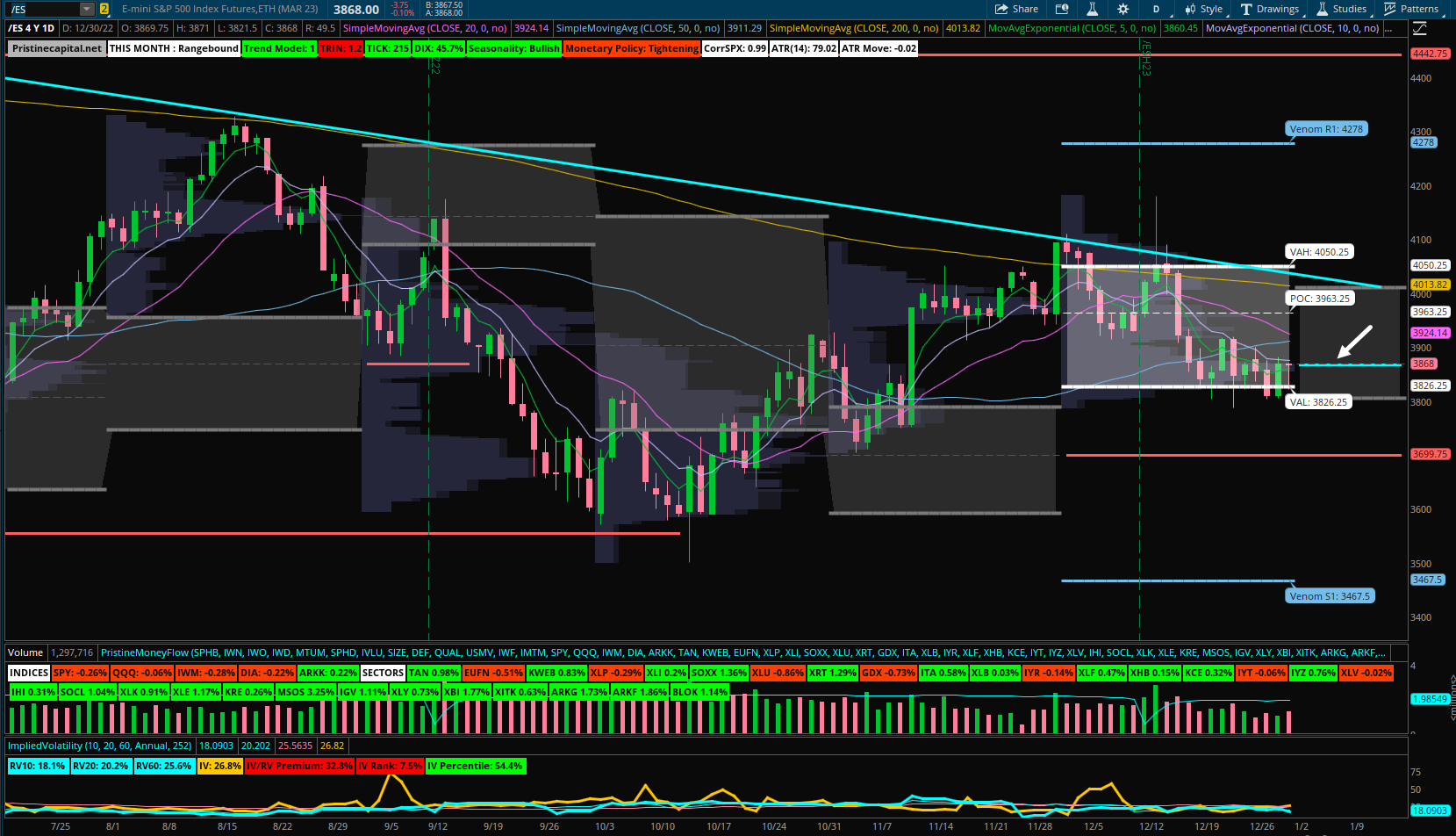Image resolution: width=1456 pixels, height=836 pixels.
Task: Click the 4442.75 red price tag
Action: (1430, 54)
